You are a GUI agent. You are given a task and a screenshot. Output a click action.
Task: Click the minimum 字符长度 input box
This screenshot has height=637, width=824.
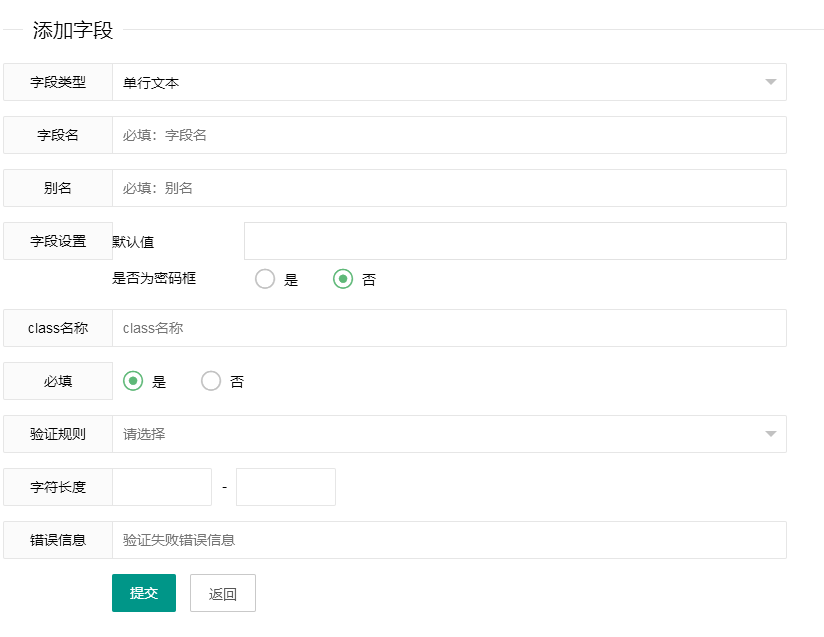point(160,486)
